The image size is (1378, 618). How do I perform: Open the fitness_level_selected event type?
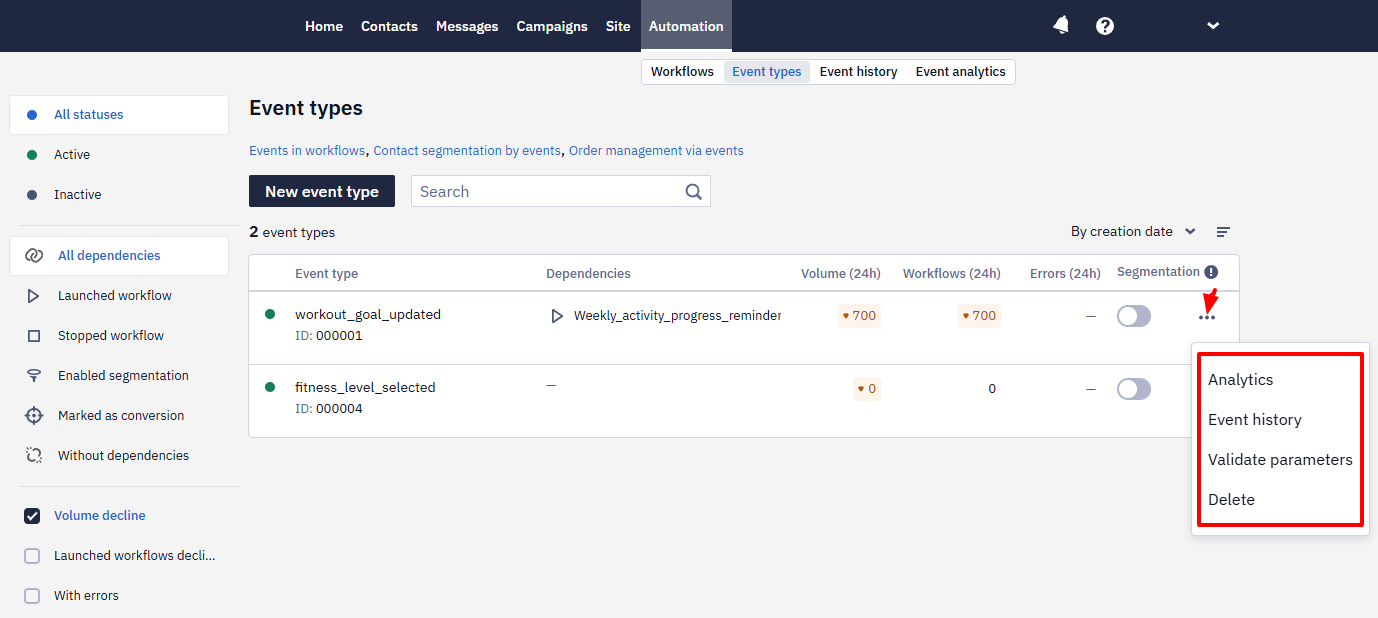click(x=365, y=387)
